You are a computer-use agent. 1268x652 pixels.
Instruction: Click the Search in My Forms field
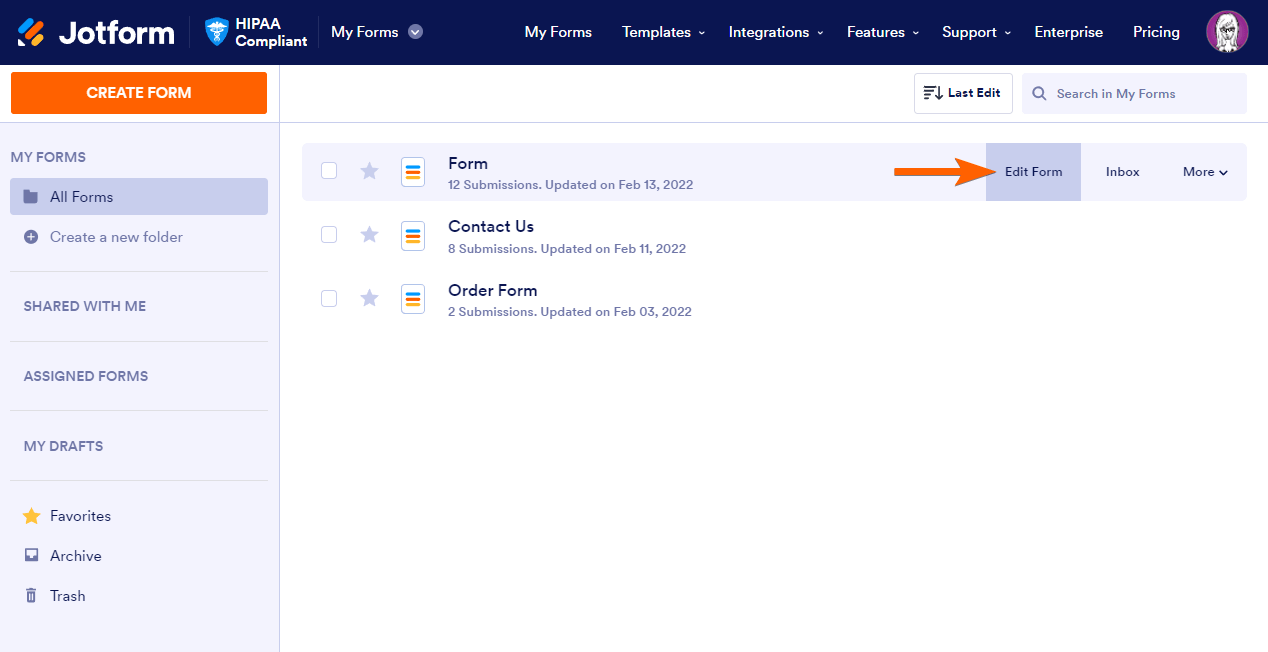[x=1134, y=93]
